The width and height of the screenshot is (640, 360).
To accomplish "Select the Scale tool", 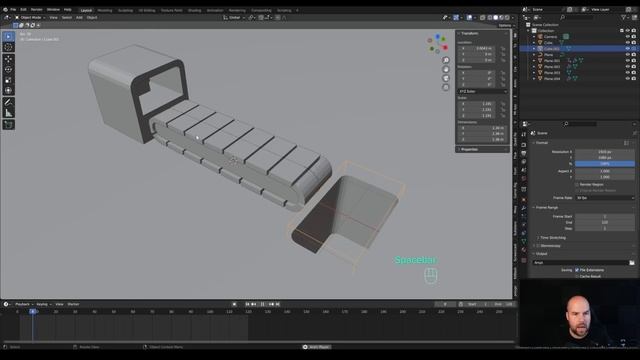I will (x=9, y=80).
